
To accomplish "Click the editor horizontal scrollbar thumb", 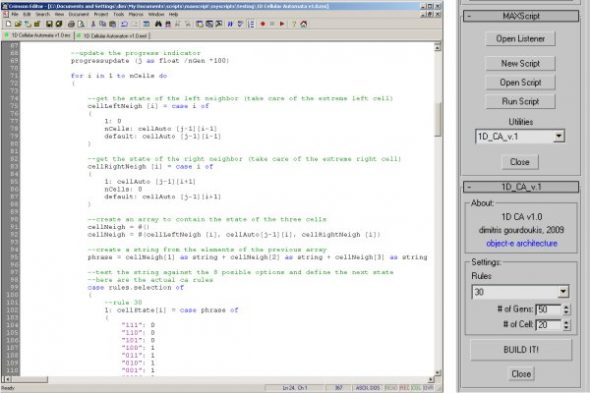I will click(x=29, y=379).
